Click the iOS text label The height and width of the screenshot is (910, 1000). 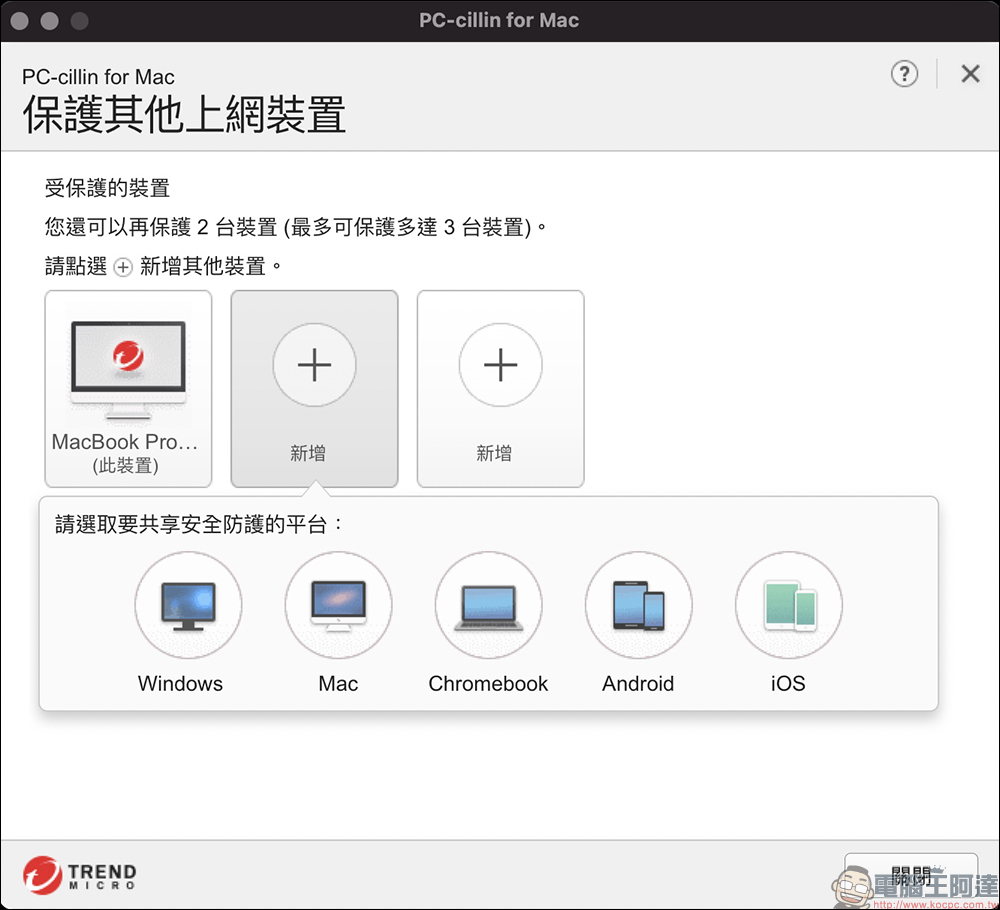788,684
